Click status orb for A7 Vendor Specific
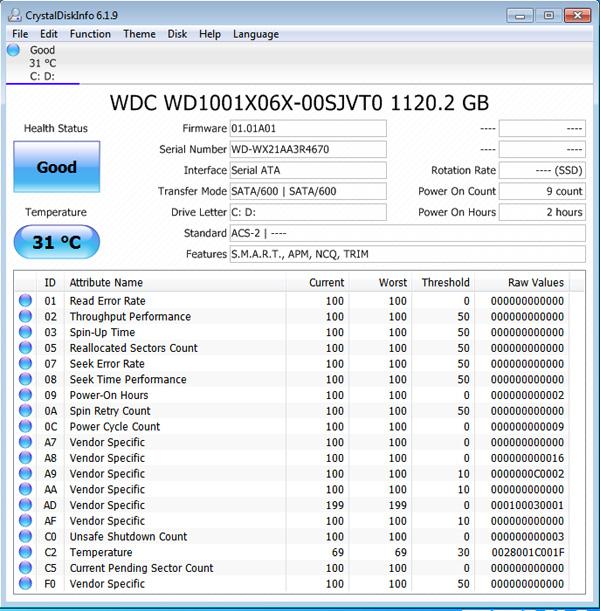Image resolution: width=600 pixels, height=611 pixels. [x=25, y=442]
